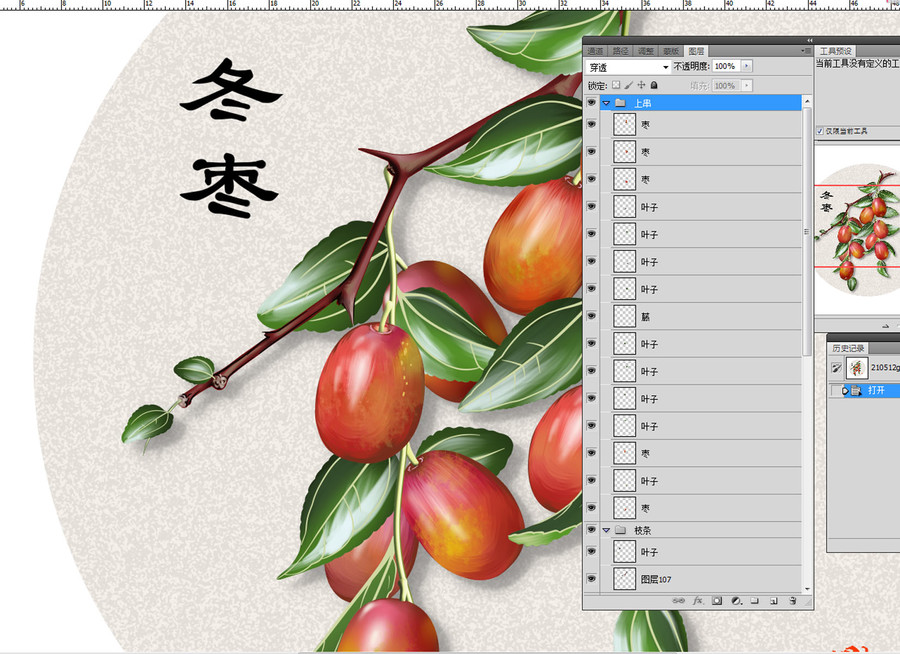The width and height of the screenshot is (900, 654).
Task: Delete layer with trash icon
Action: pos(793,601)
